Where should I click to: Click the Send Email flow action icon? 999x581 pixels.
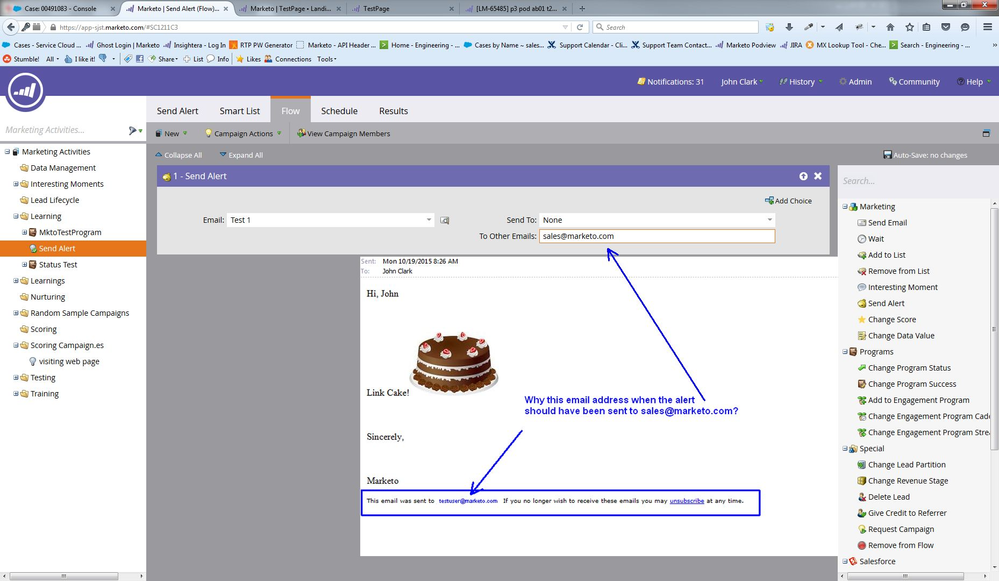point(862,223)
